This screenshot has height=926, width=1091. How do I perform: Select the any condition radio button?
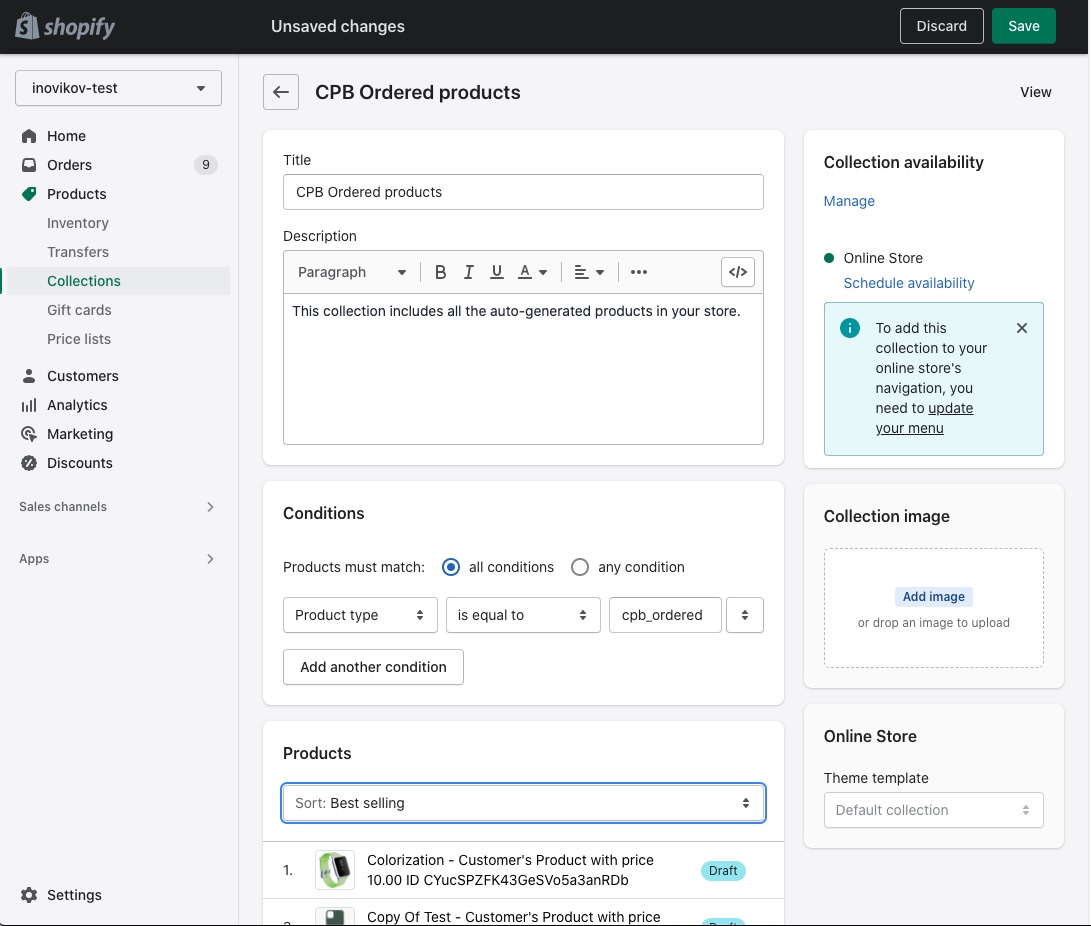[x=580, y=568]
